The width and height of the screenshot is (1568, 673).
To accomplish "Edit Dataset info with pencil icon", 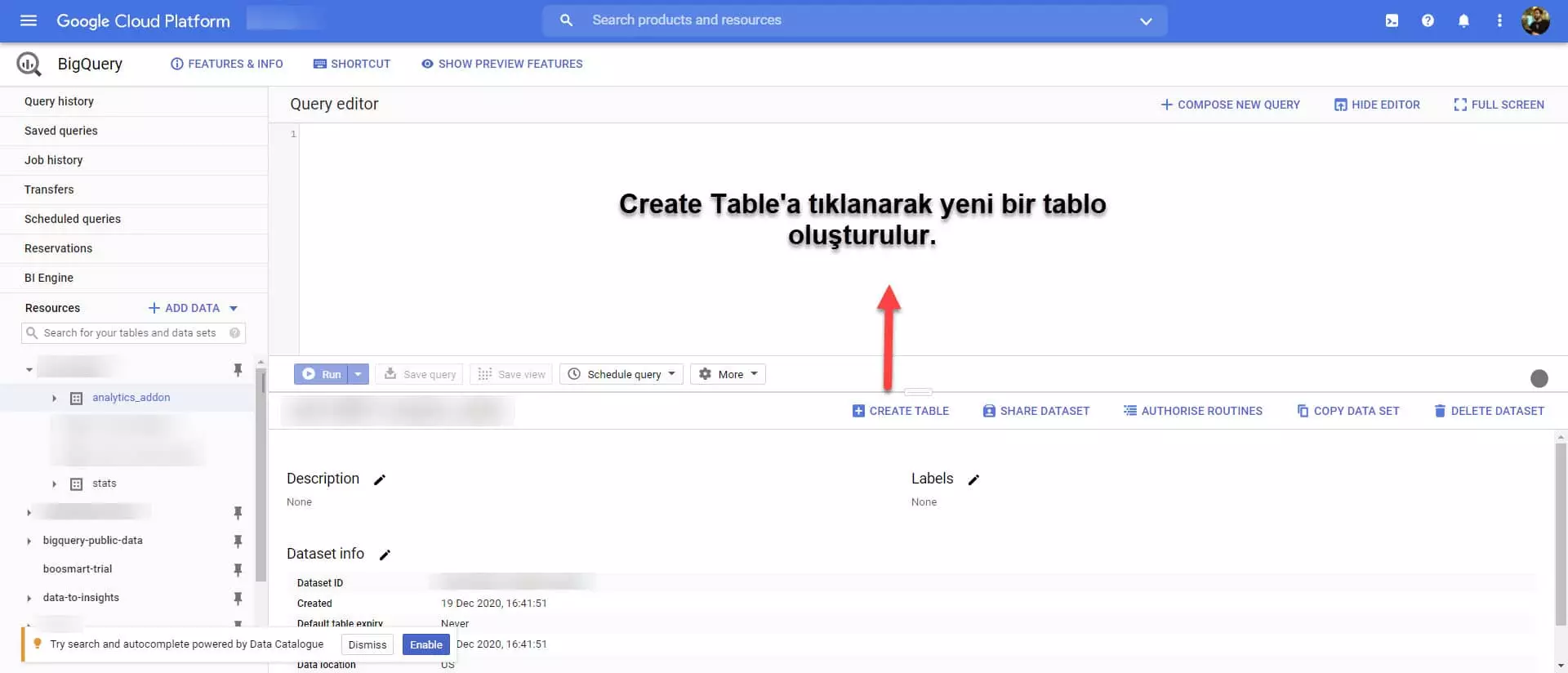I will point(385,555).
